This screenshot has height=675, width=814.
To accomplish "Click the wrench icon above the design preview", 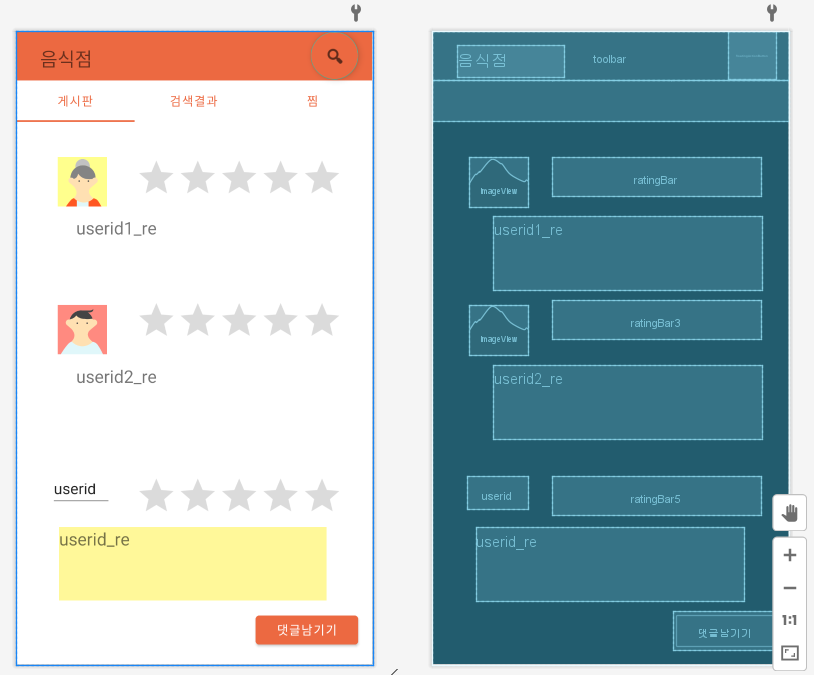I will (x=356, y=12).
